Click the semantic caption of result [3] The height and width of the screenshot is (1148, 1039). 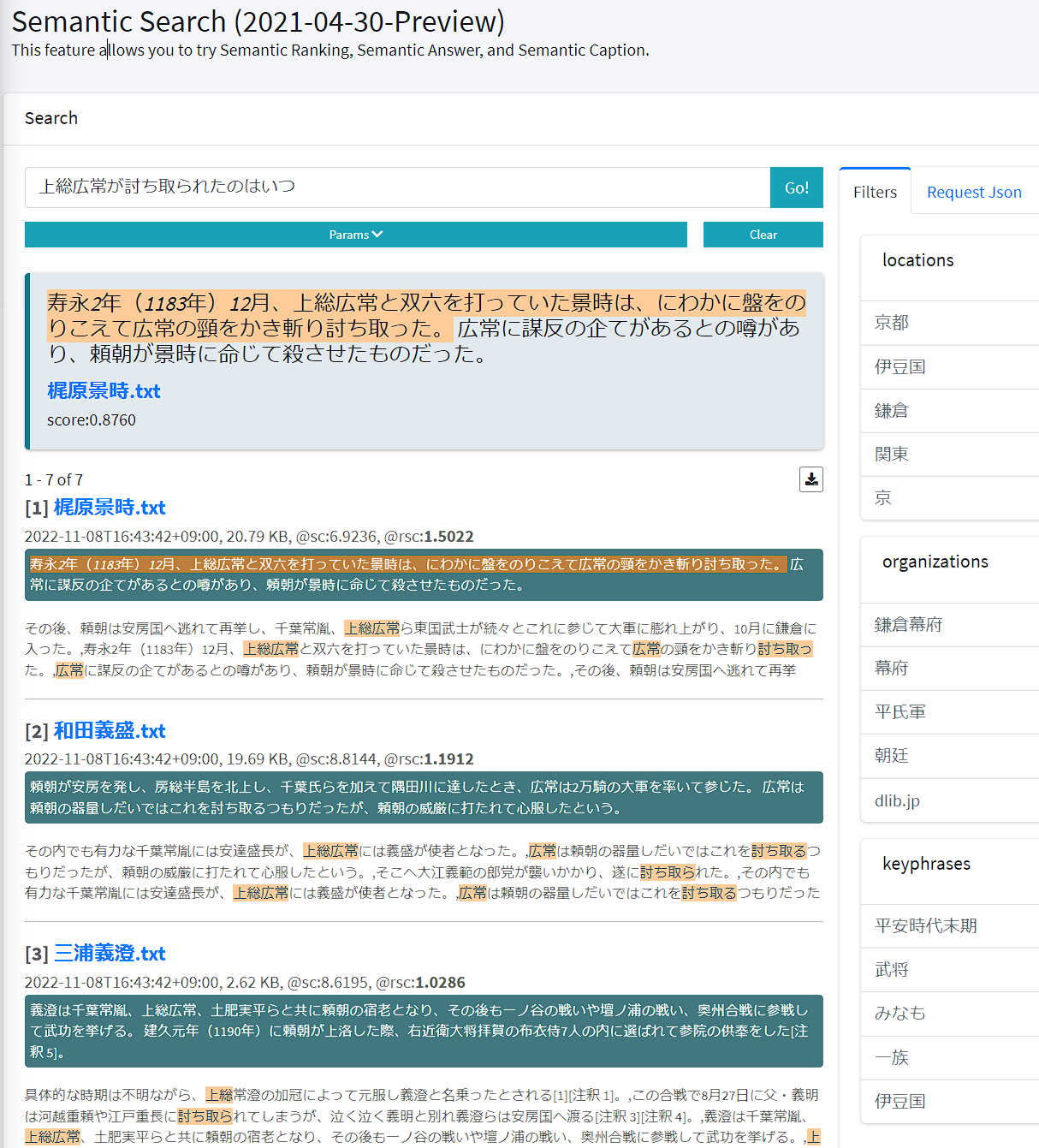point(424,1031)
